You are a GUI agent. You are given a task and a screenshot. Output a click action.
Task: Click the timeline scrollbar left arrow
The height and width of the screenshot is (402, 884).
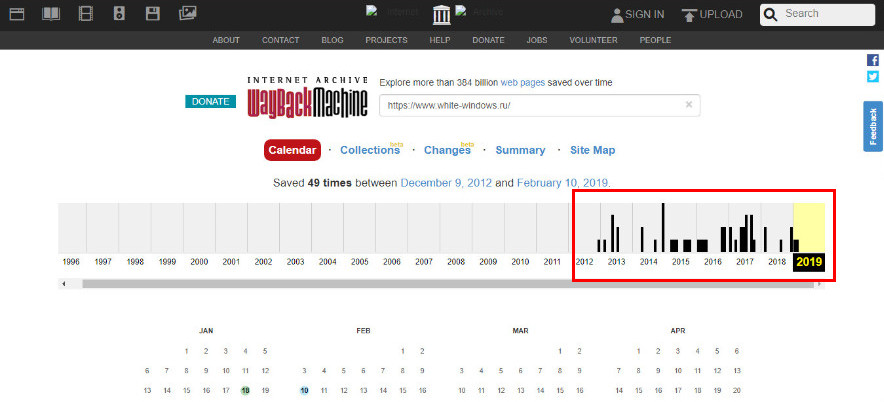tap(63, 284)
